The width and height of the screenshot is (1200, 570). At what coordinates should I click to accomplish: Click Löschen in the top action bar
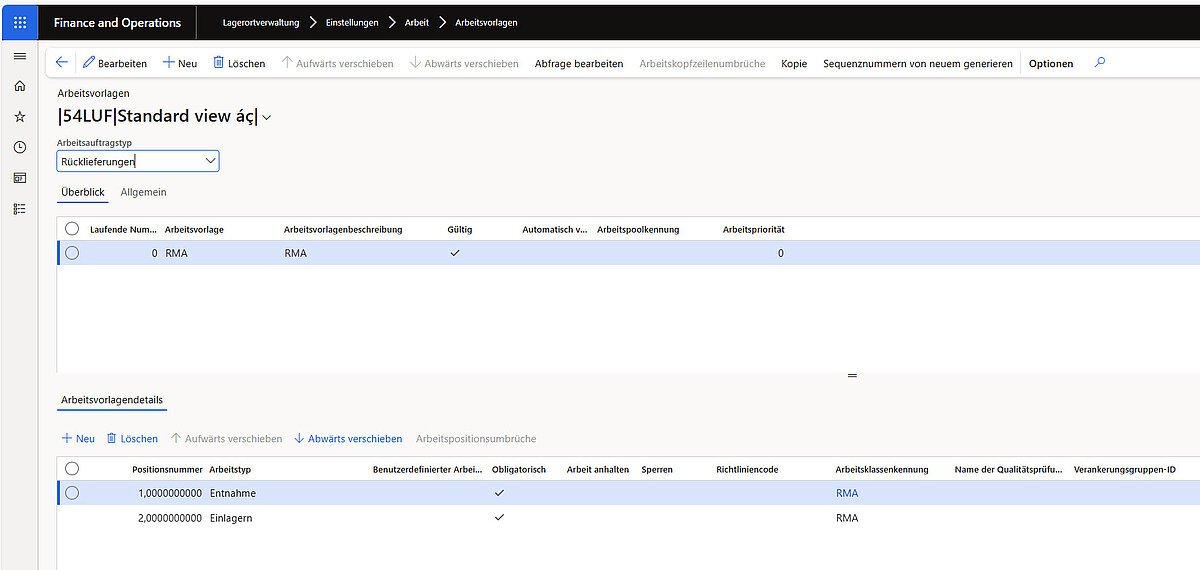pyautogui.click(x=239, y=63)
